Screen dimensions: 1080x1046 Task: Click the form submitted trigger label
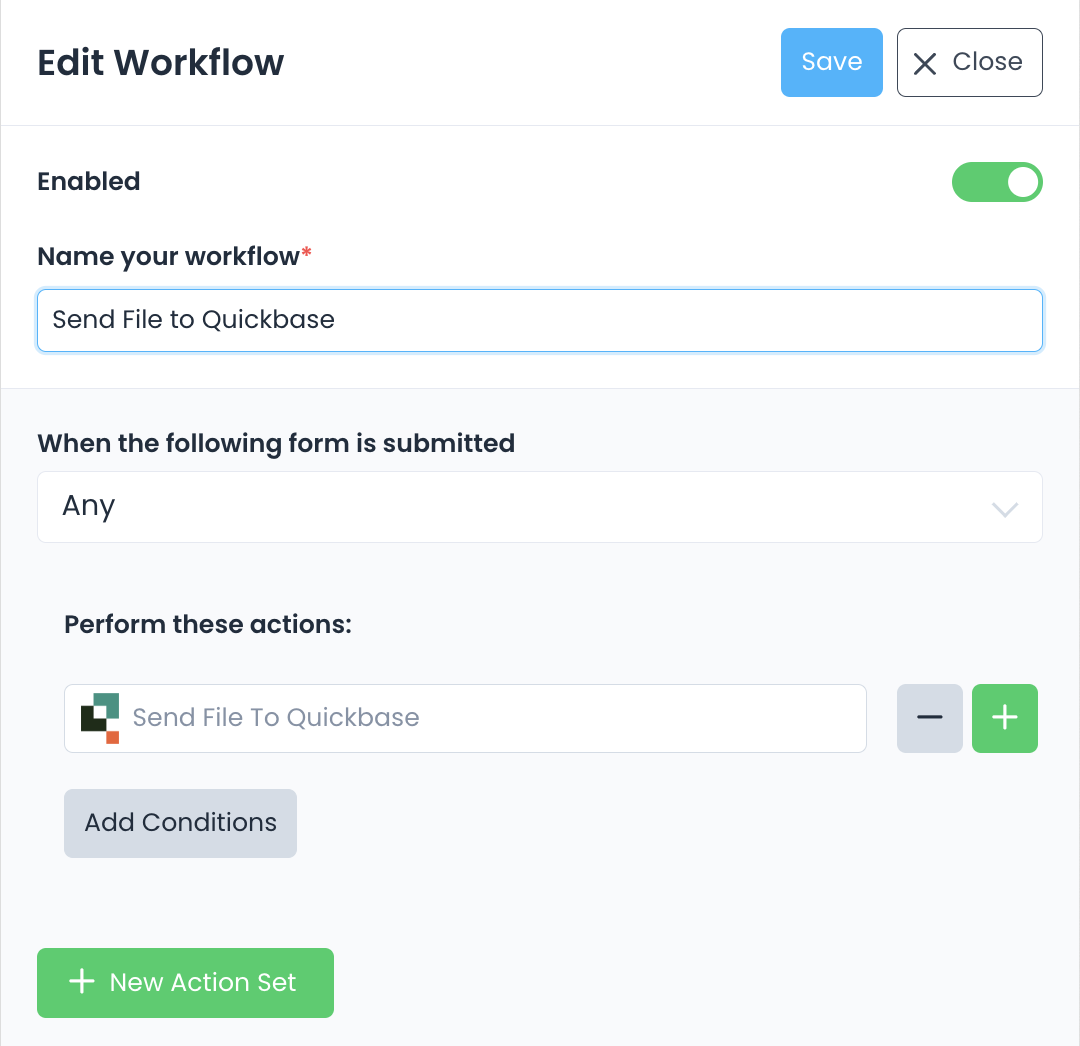[x=276, y=443]
